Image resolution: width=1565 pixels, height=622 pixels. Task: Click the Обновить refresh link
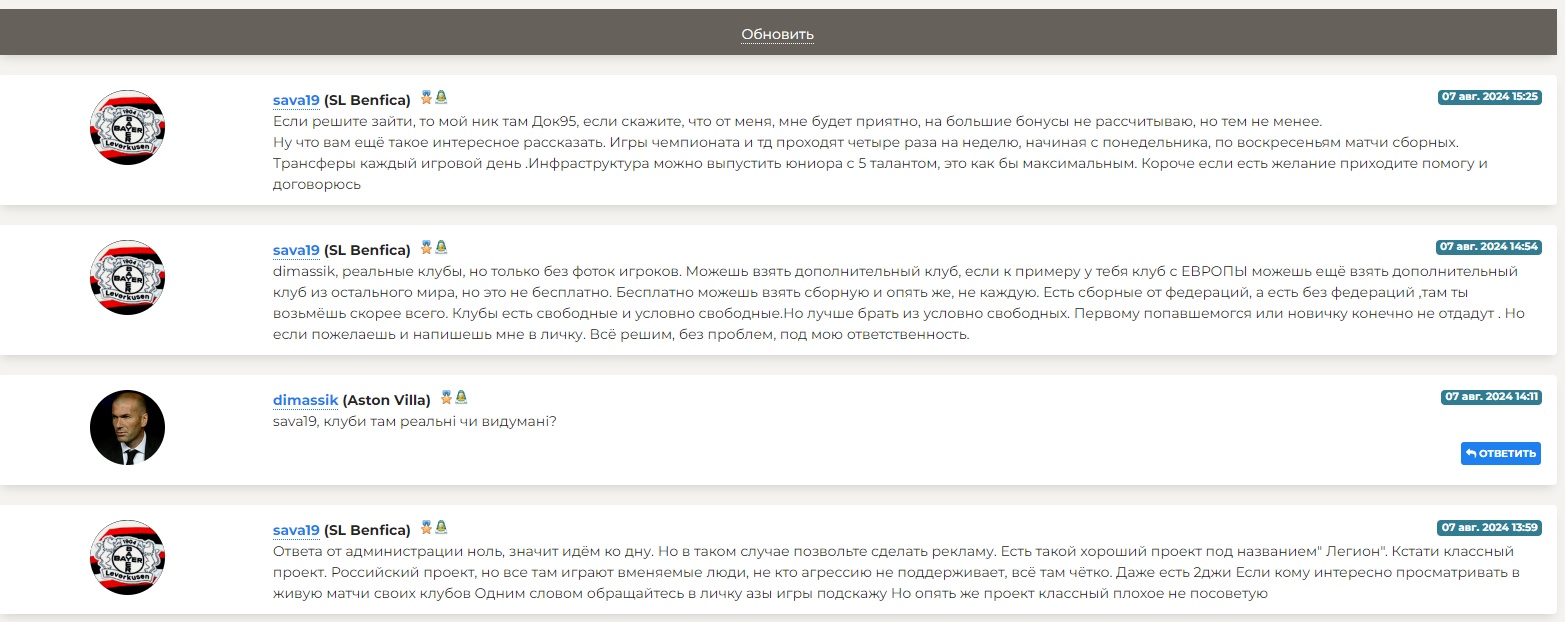[778, 35]
